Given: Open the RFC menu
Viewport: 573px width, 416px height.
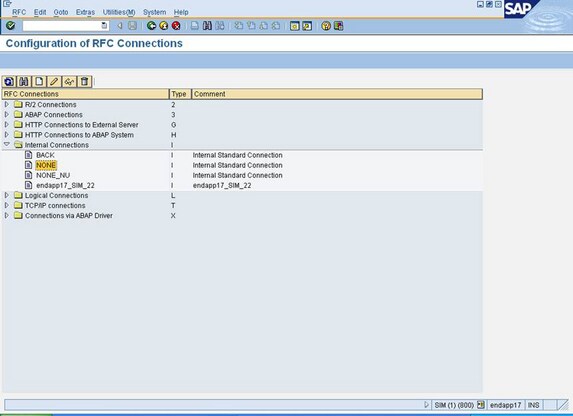Looking at the screenshot, I should [x=19, y=12].
